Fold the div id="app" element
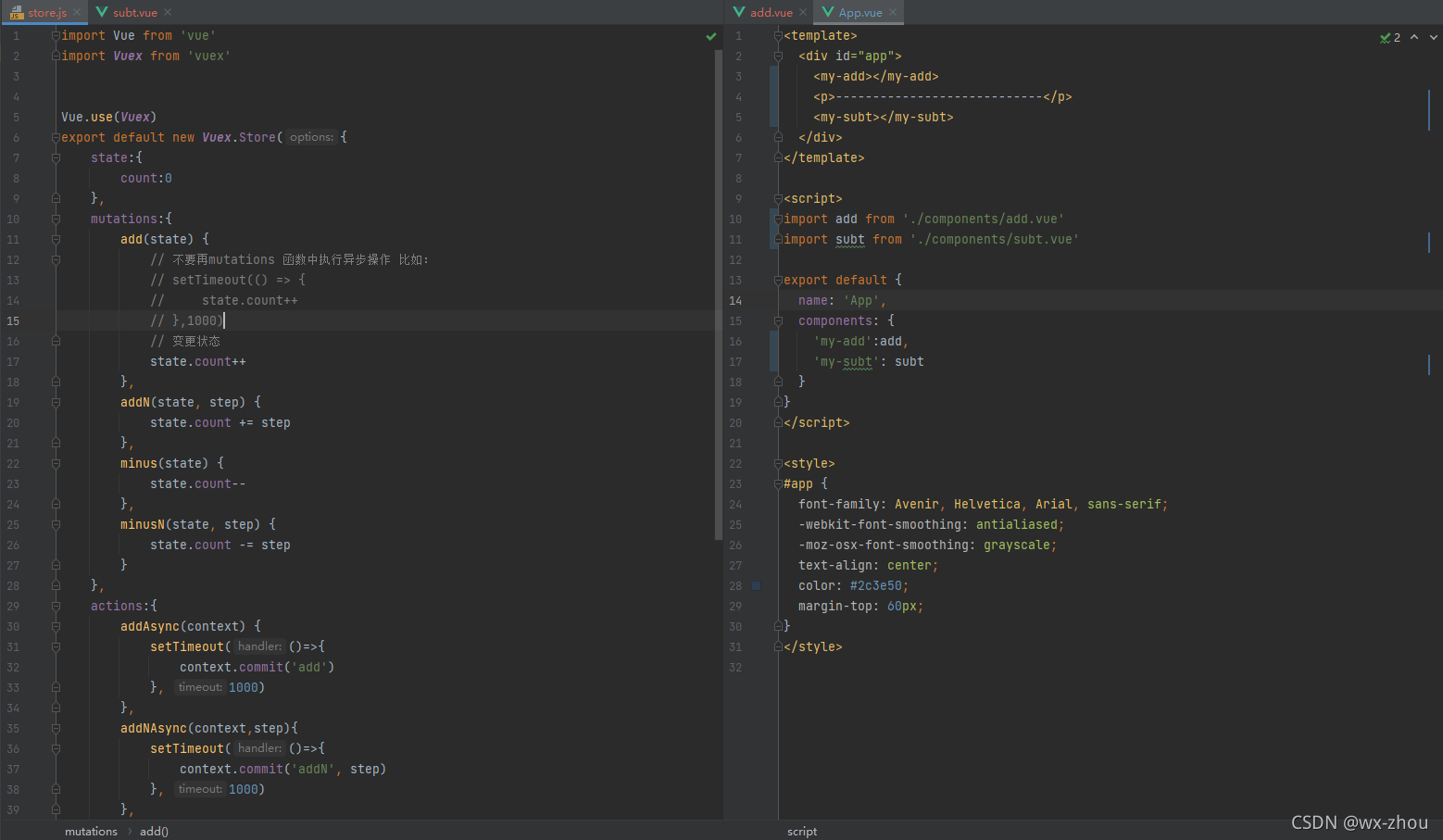This screenshot has width=1443, height=840. [x=778, y=56]
